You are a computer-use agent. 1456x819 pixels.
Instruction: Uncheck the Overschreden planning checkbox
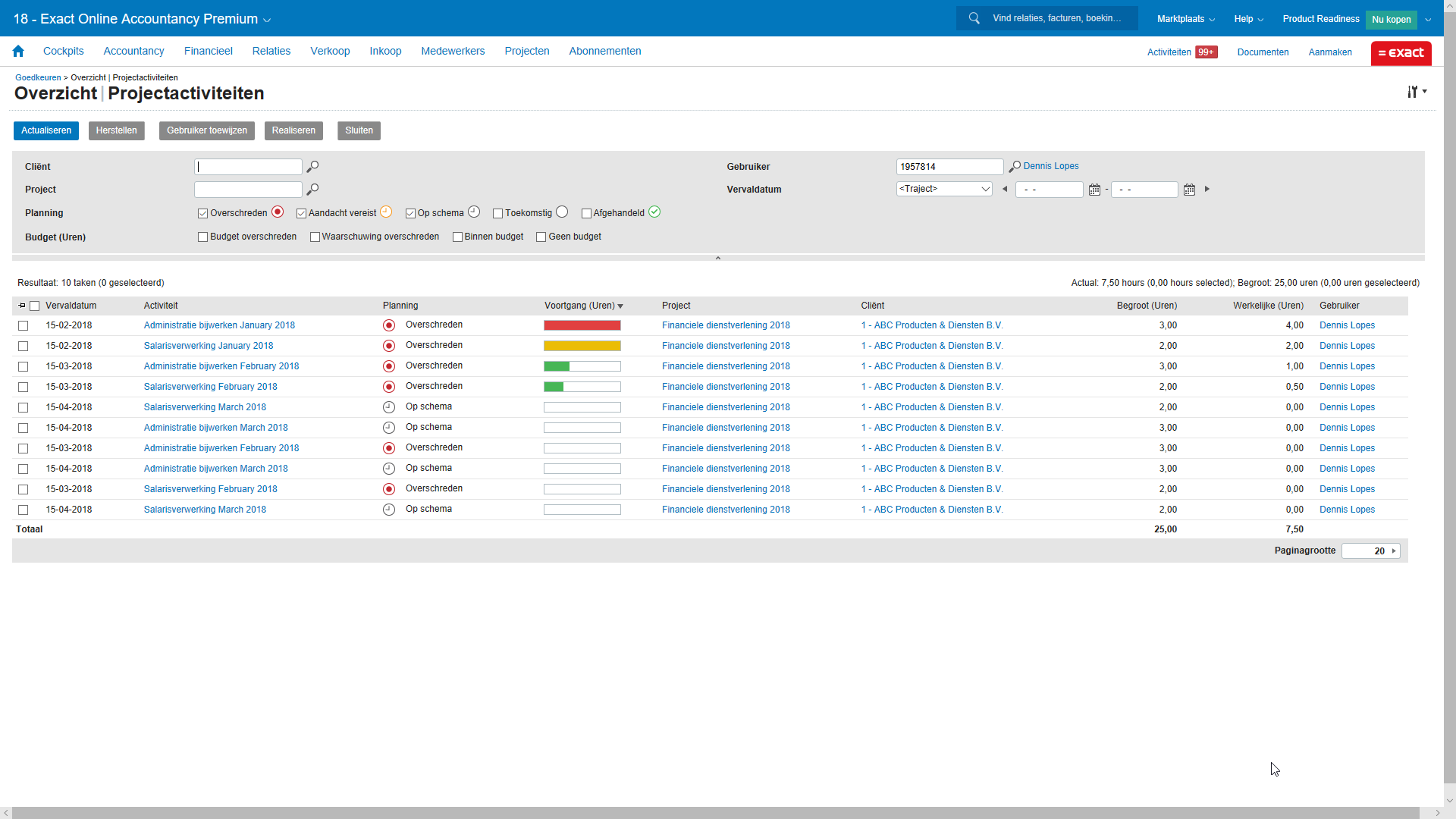202,214
